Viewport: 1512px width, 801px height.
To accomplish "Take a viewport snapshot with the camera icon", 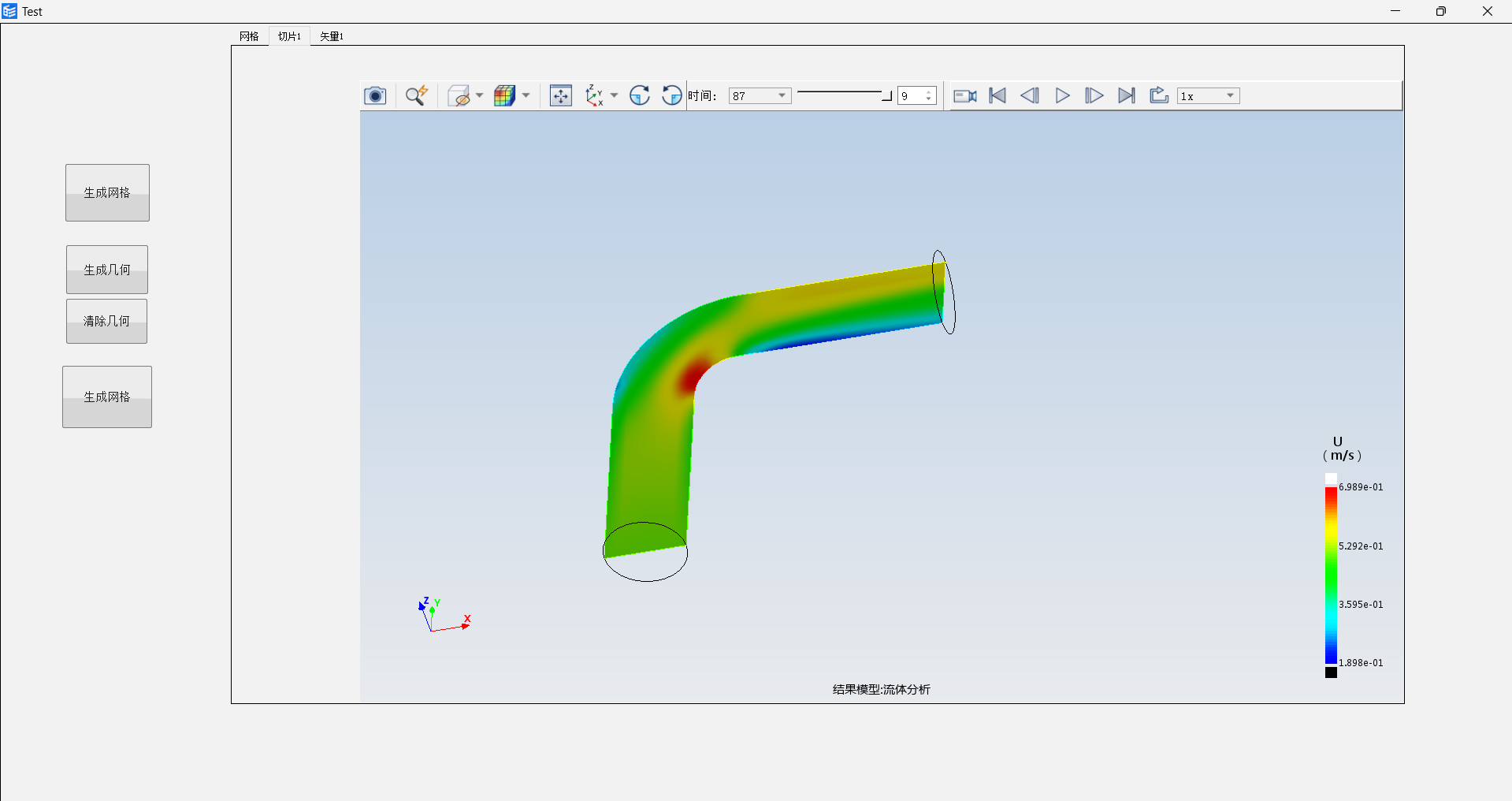I will 375,95.
